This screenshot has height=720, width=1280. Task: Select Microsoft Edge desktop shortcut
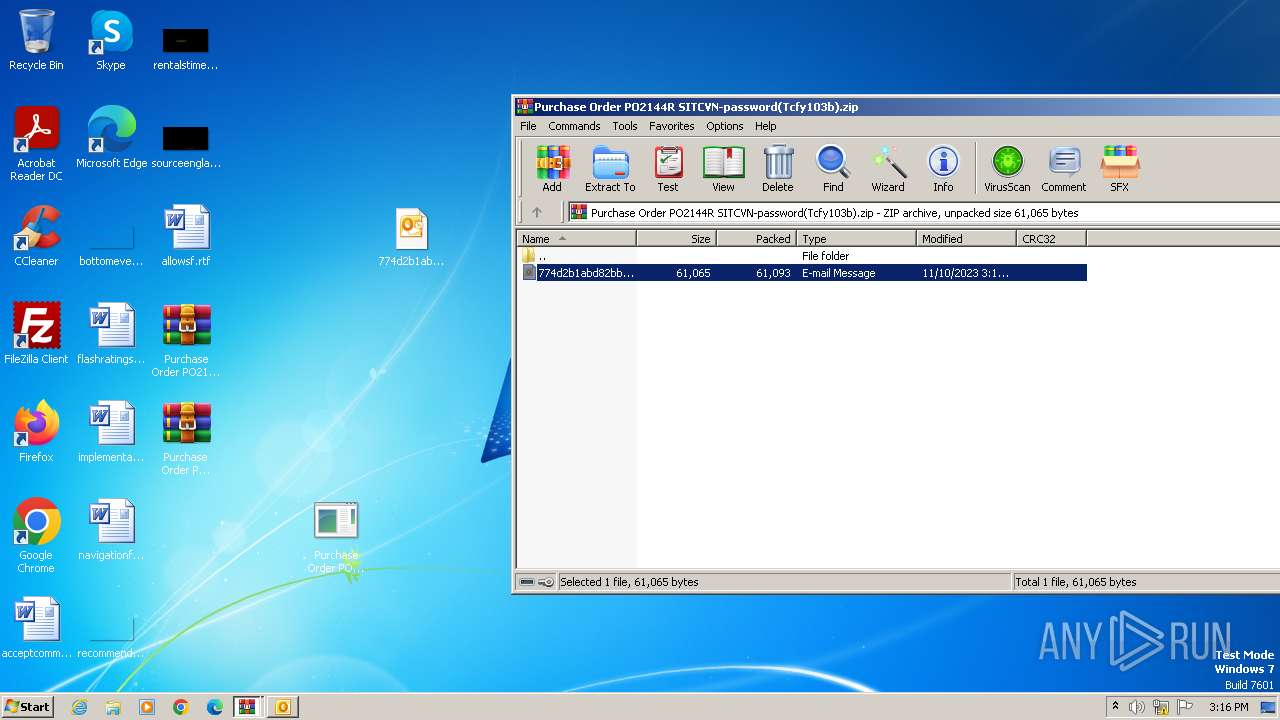(x=111, y=138)
